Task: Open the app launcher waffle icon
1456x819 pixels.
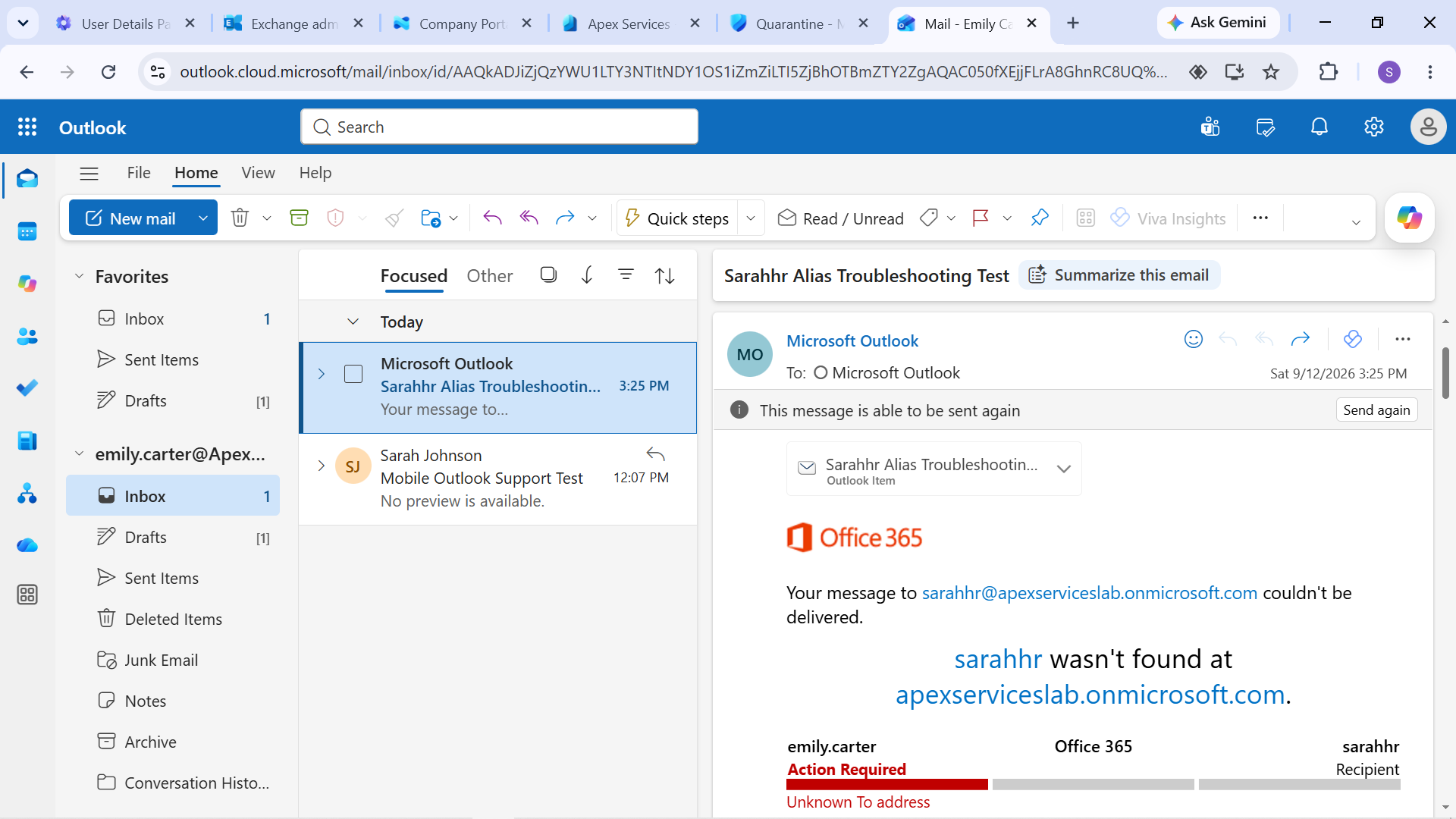Action: tap(27, 127)
